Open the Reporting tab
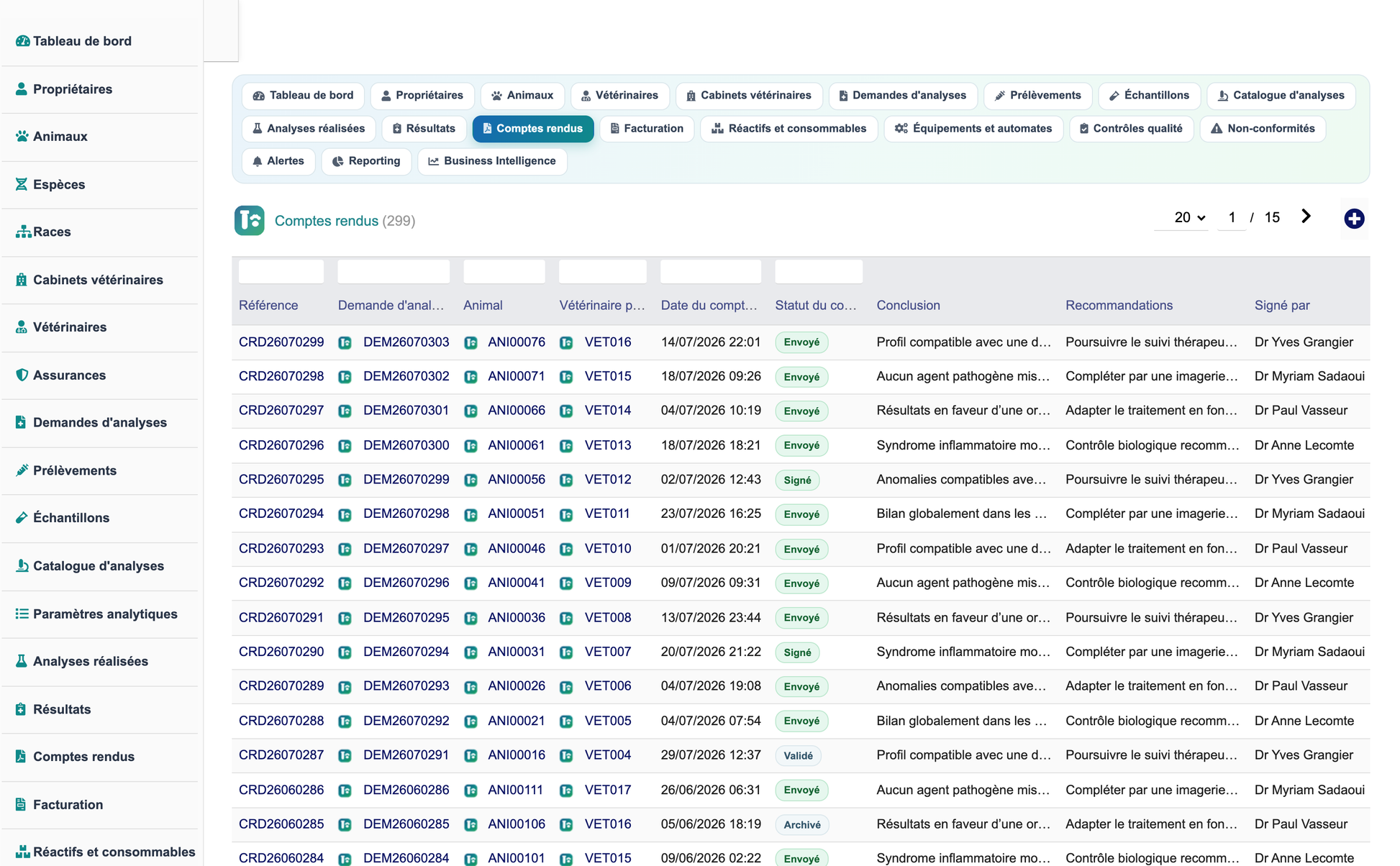This screenshot has height=866, width=1400. click(x=366, y=161)
